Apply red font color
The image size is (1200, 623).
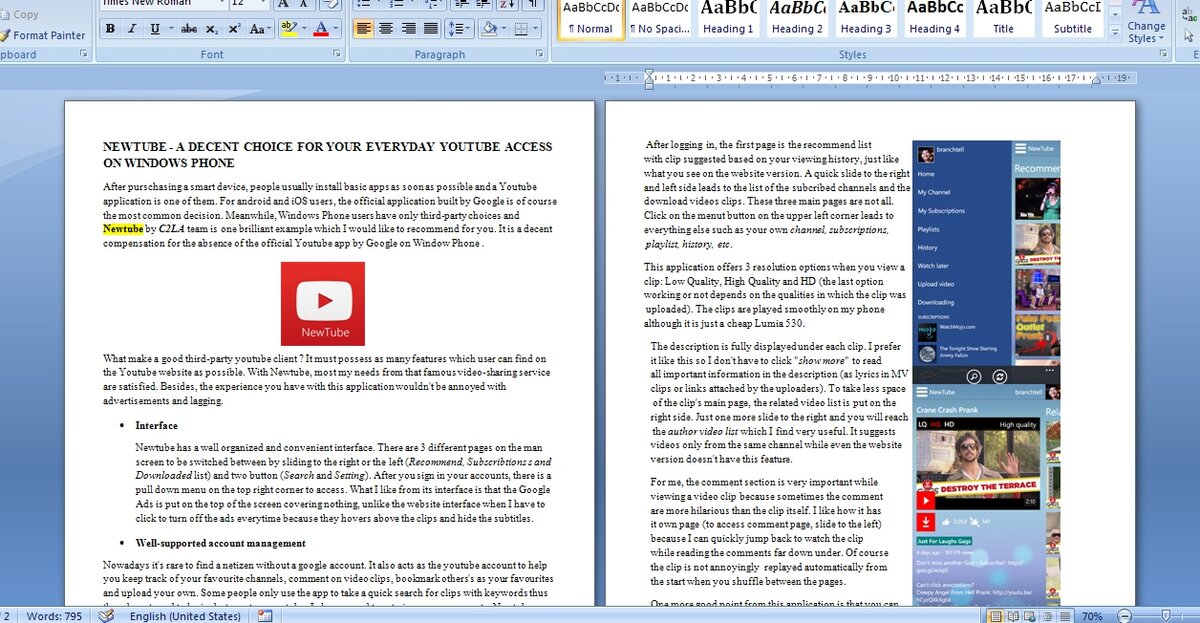(x=320, y=29)
